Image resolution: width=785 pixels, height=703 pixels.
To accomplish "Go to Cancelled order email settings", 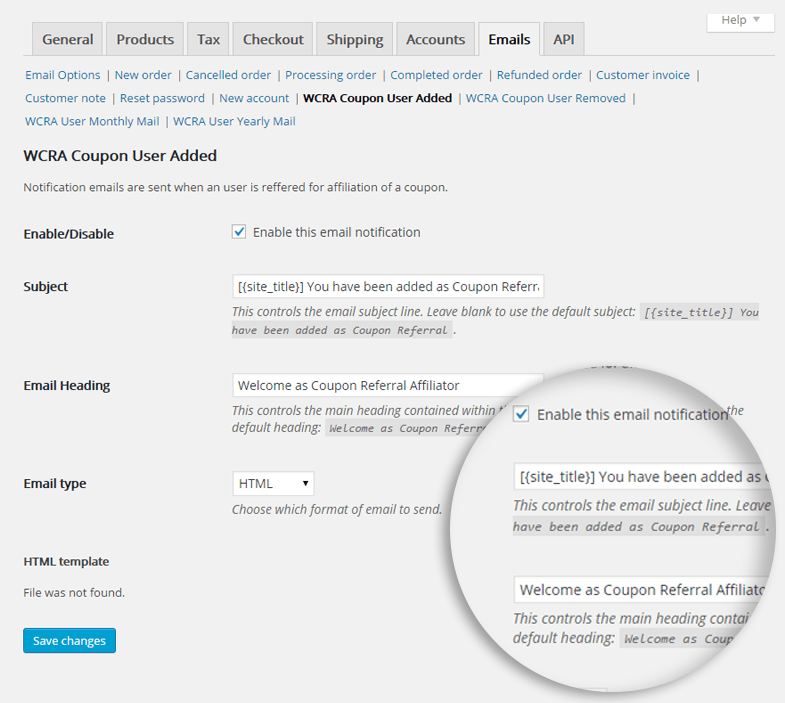I will pos(228,75).
